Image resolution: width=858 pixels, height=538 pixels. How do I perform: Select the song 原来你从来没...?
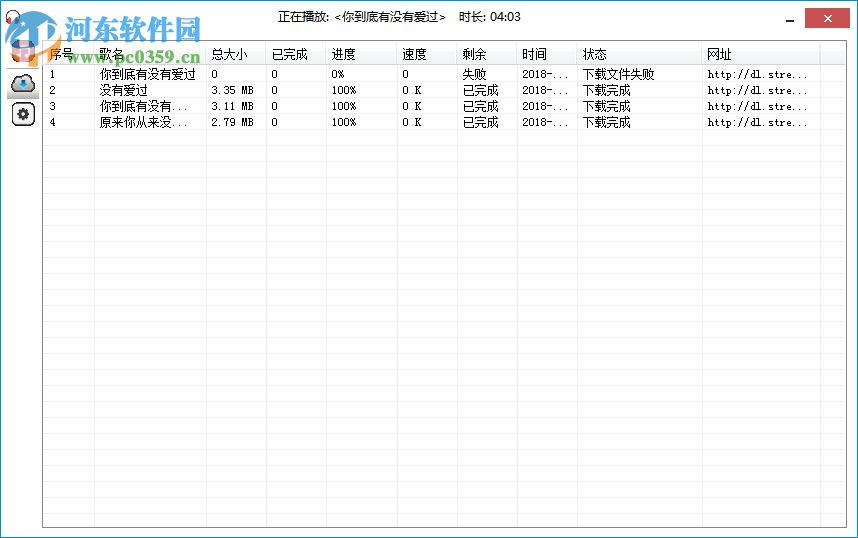pos(143,122)
